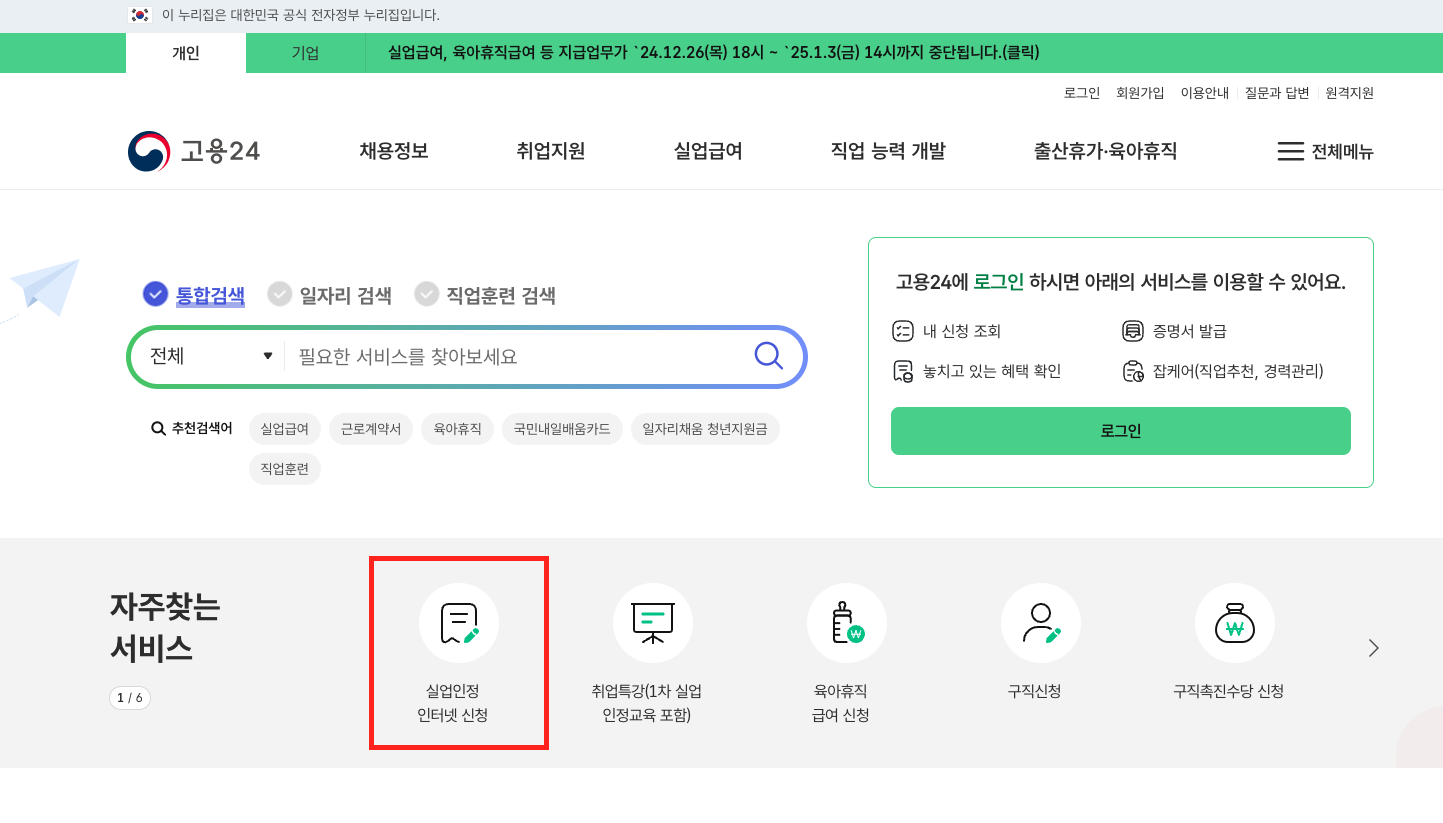
Task: Click the Korean flag icon
Action: click(x=140, y=15)
